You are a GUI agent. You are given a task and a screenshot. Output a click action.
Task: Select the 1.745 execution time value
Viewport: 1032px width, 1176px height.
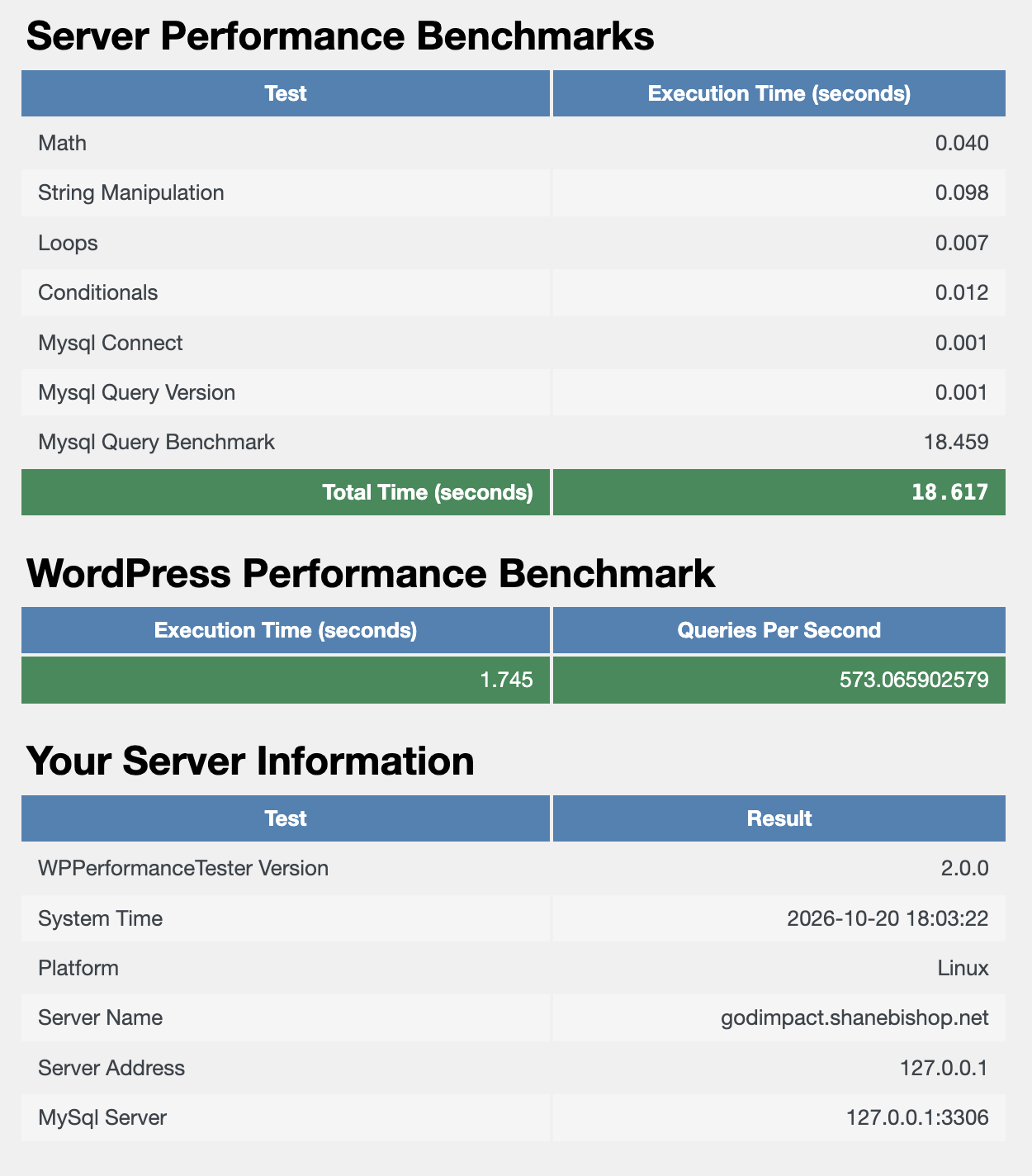tap(507, 680)
